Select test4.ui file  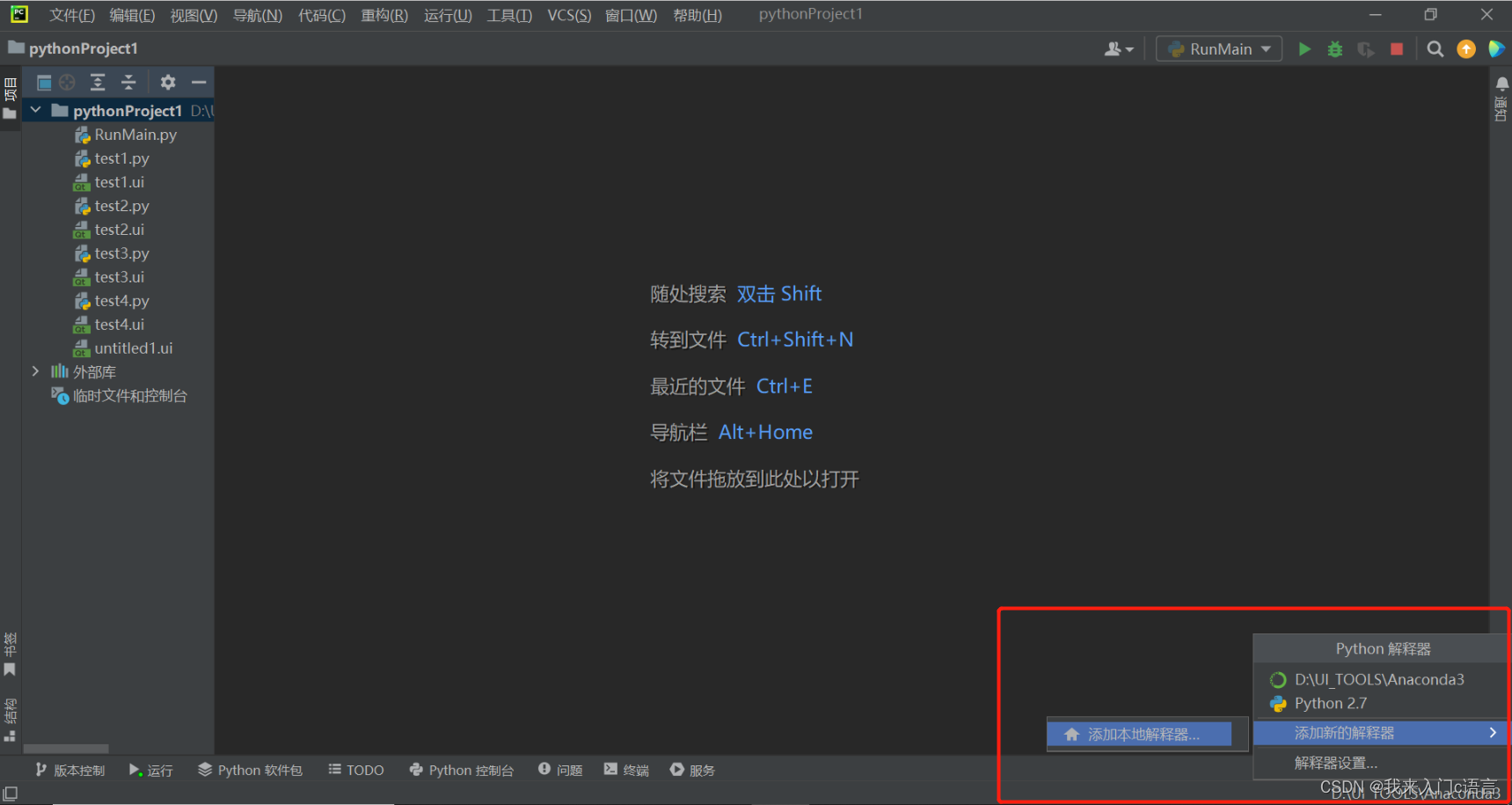coord(109,325)
